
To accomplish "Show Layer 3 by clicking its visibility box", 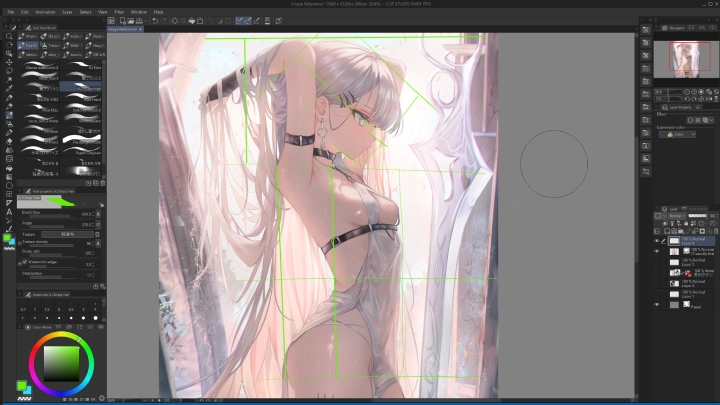I will [657, 262].
